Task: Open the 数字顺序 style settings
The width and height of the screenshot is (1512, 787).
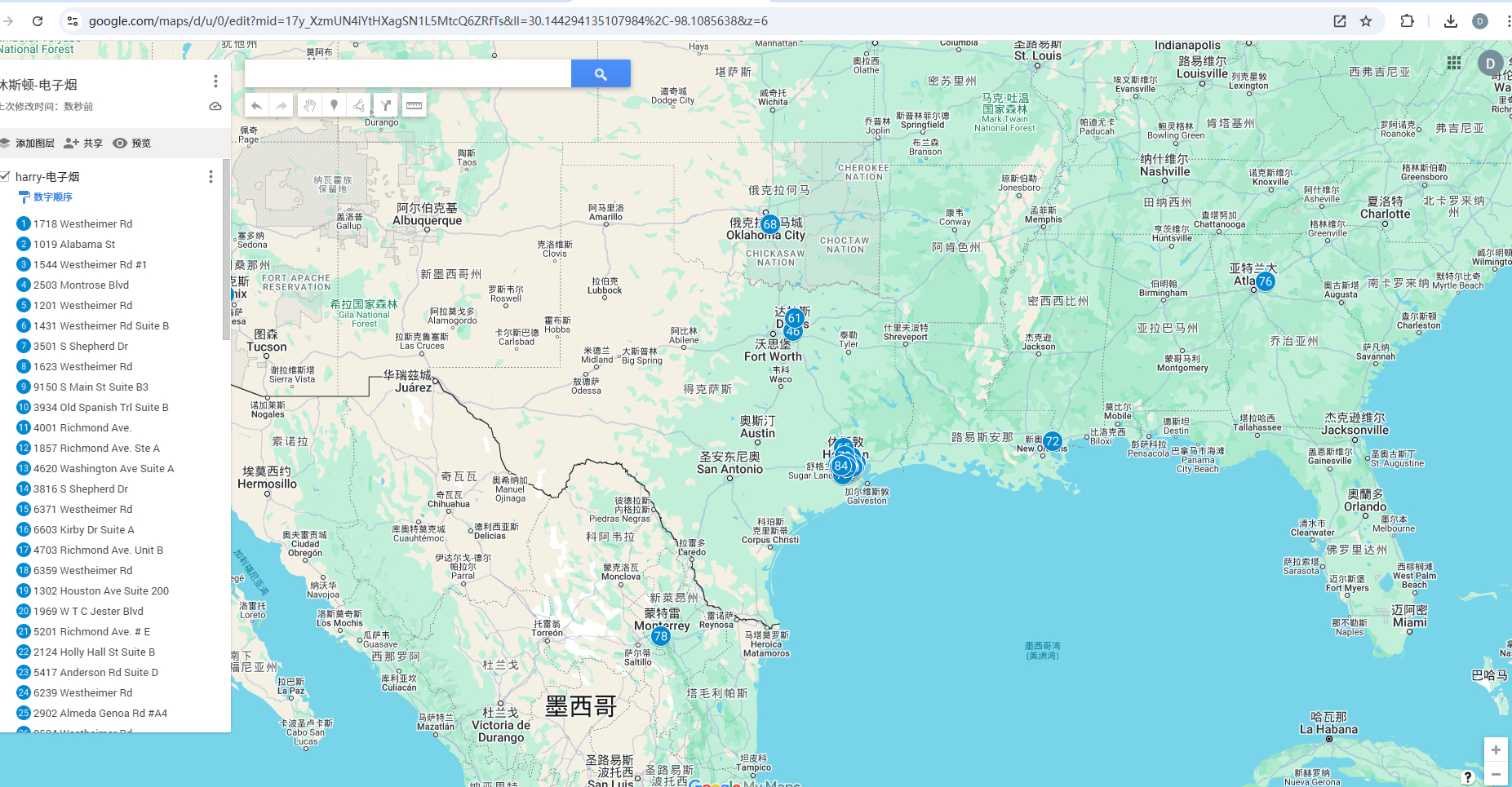Action: [52, 197]
